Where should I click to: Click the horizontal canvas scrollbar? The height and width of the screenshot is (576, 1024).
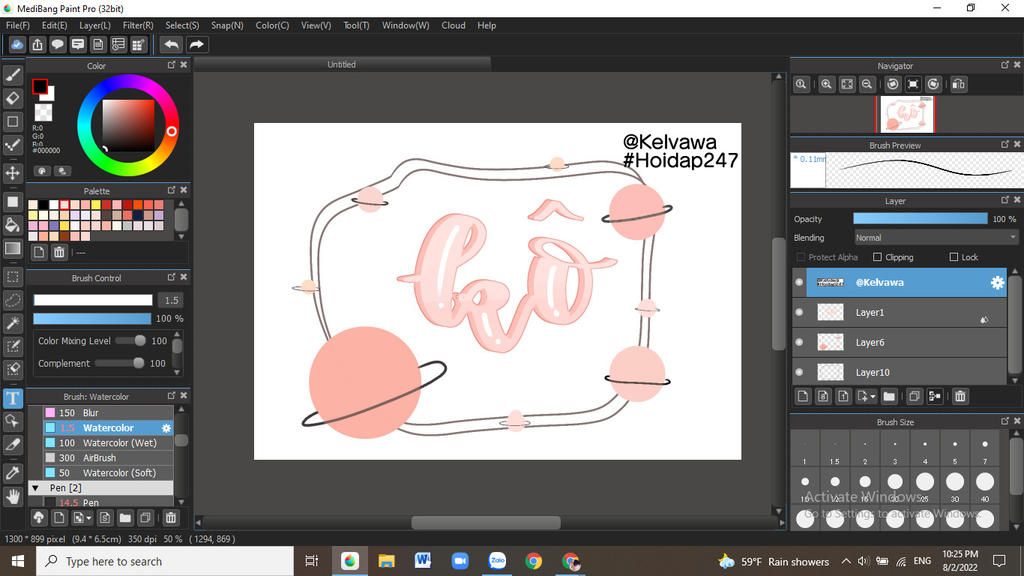click(x=486, y=522)
